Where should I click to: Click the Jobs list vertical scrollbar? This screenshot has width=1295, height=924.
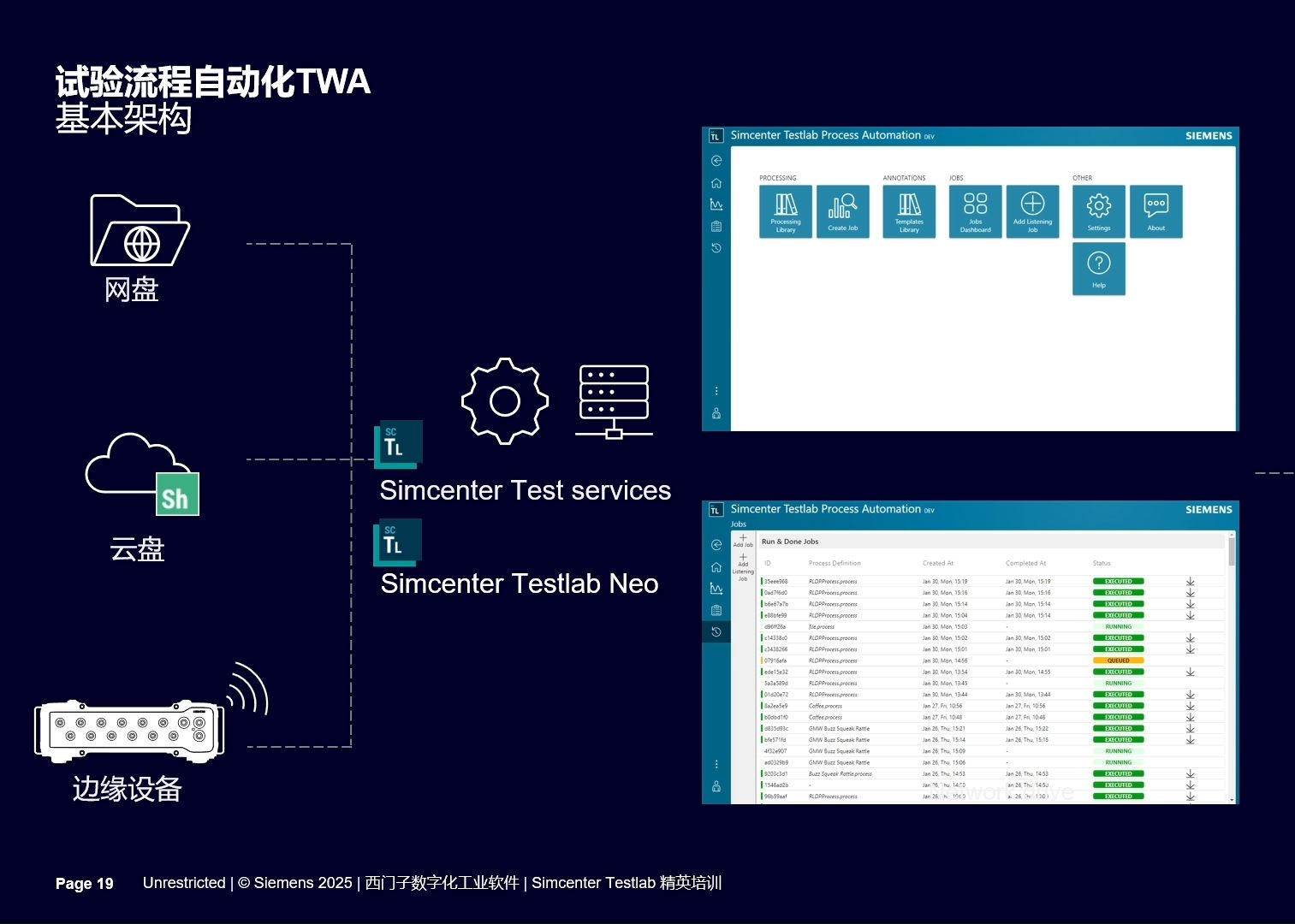1232,667
